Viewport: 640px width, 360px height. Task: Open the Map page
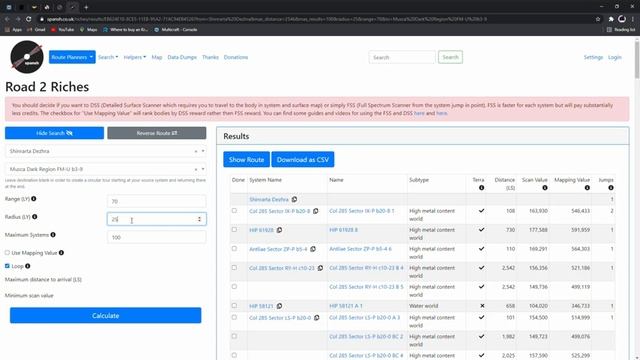(x=157, y=57)
